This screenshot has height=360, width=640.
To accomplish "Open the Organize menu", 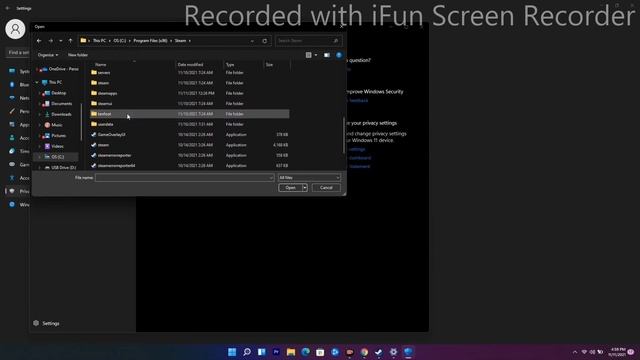I will [48, 55].
